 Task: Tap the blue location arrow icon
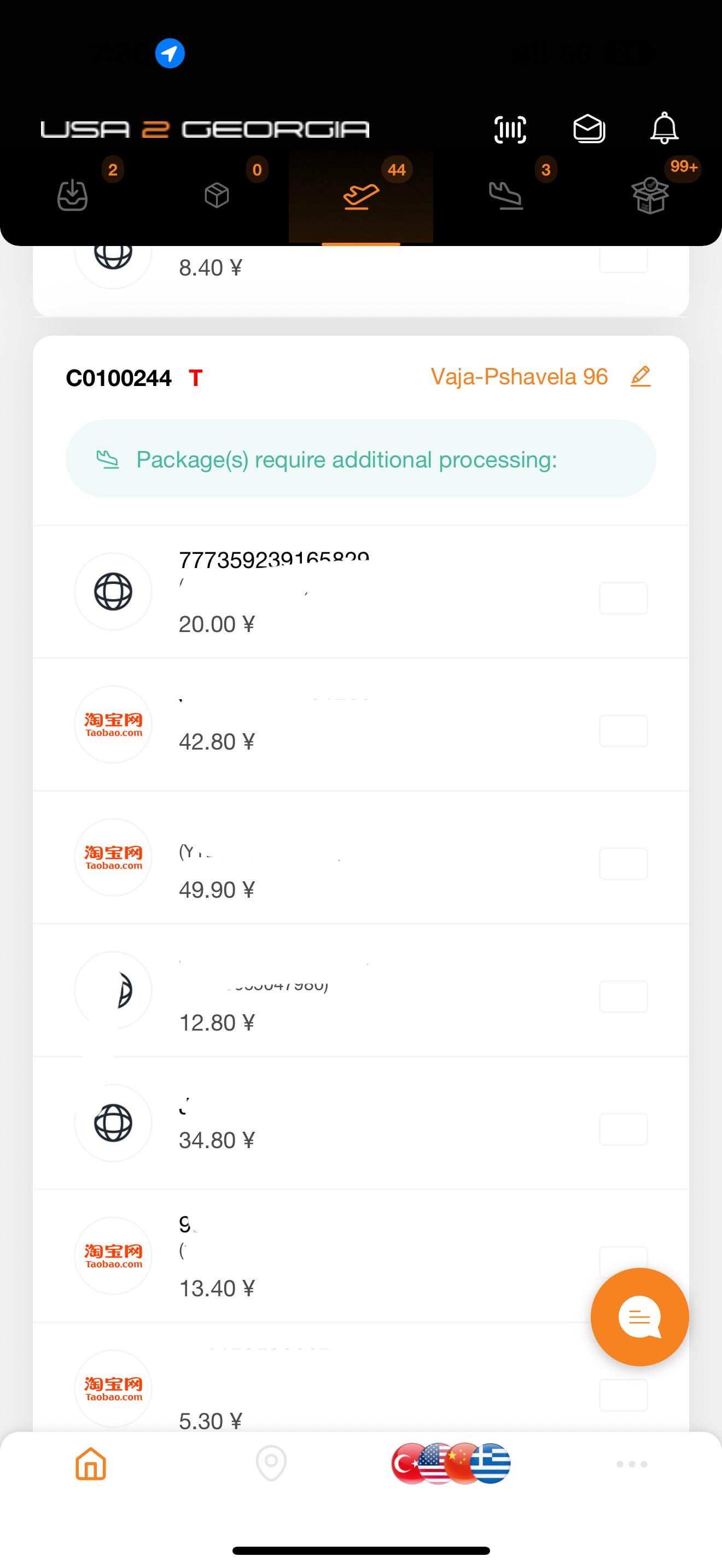pos(170,54)
